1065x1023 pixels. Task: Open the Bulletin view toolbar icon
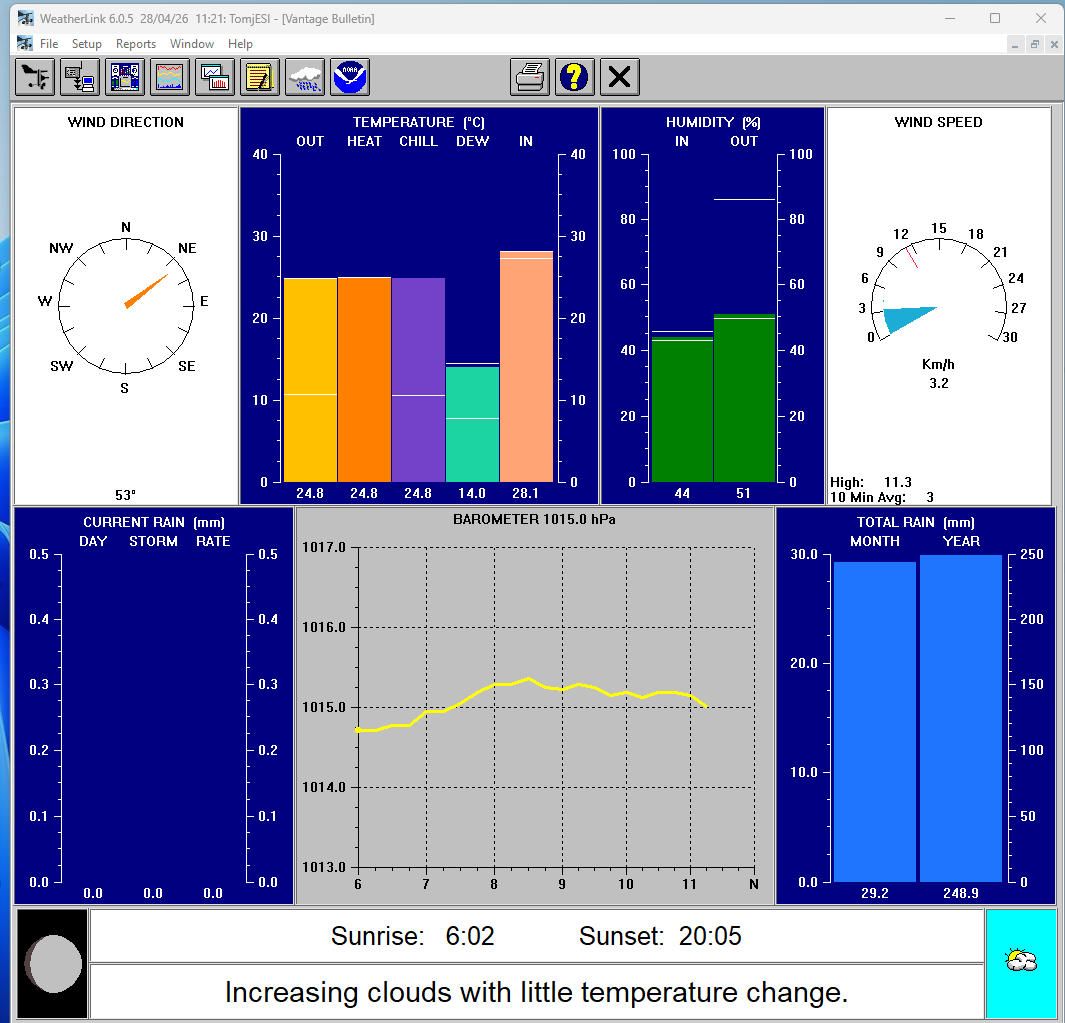click(x=125, y=77)
